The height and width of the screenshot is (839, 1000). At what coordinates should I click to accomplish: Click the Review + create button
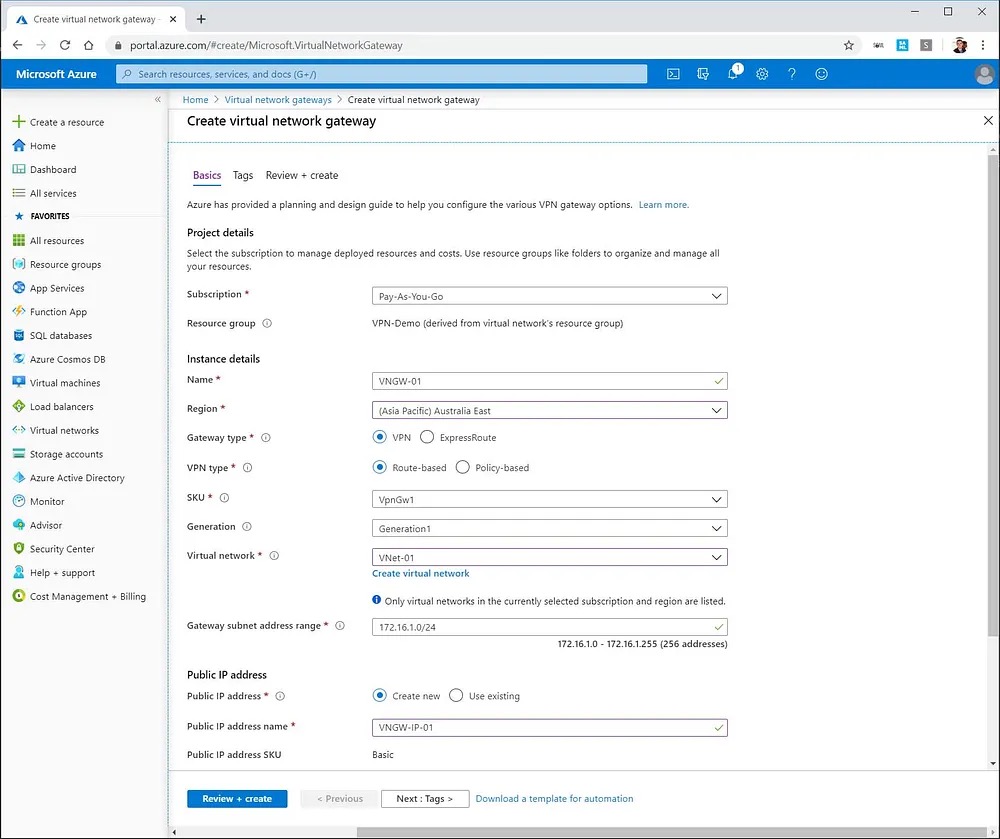coord(237,799)
